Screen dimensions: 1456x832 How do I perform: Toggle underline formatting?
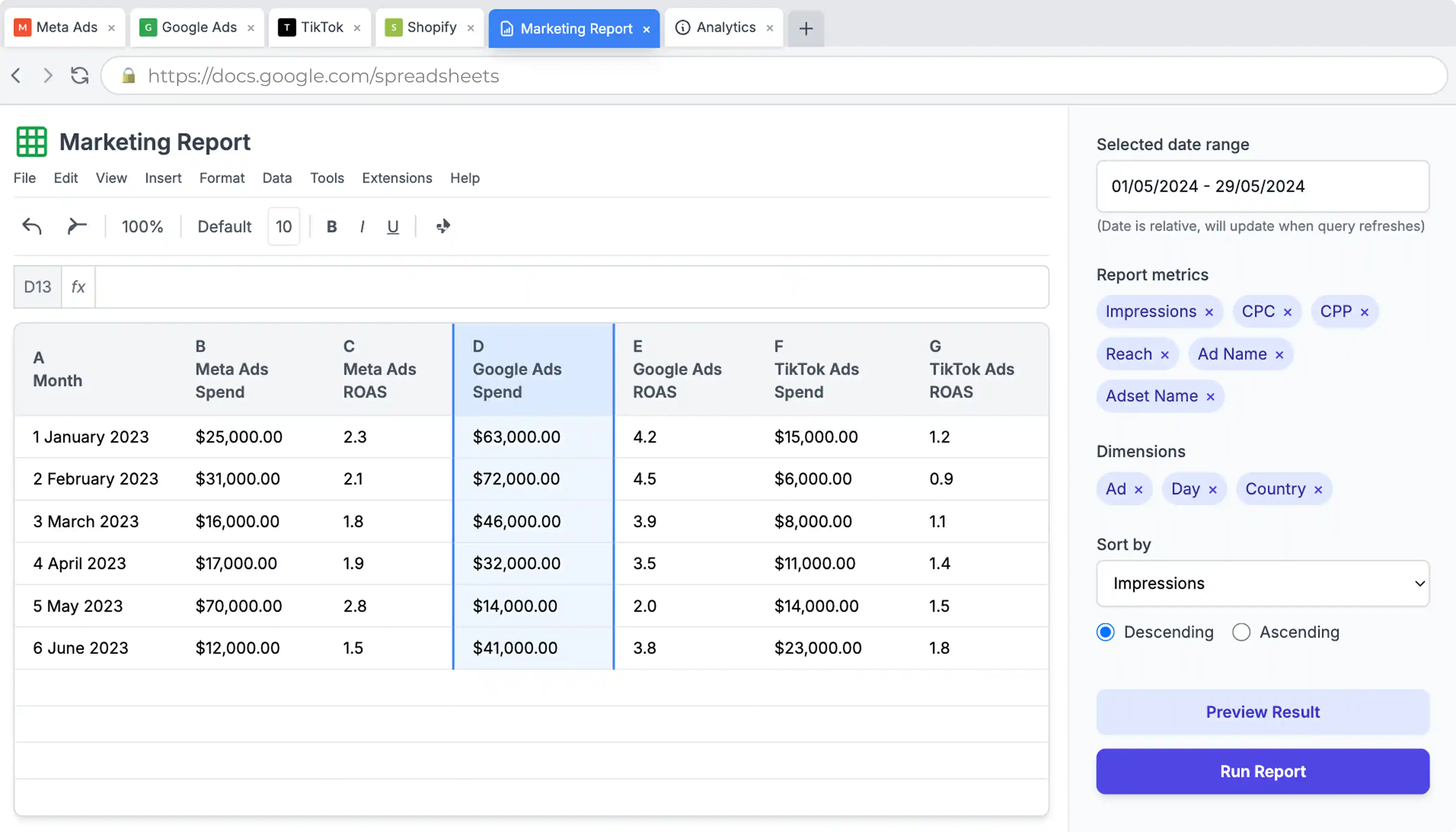click(x=392, y=227)
